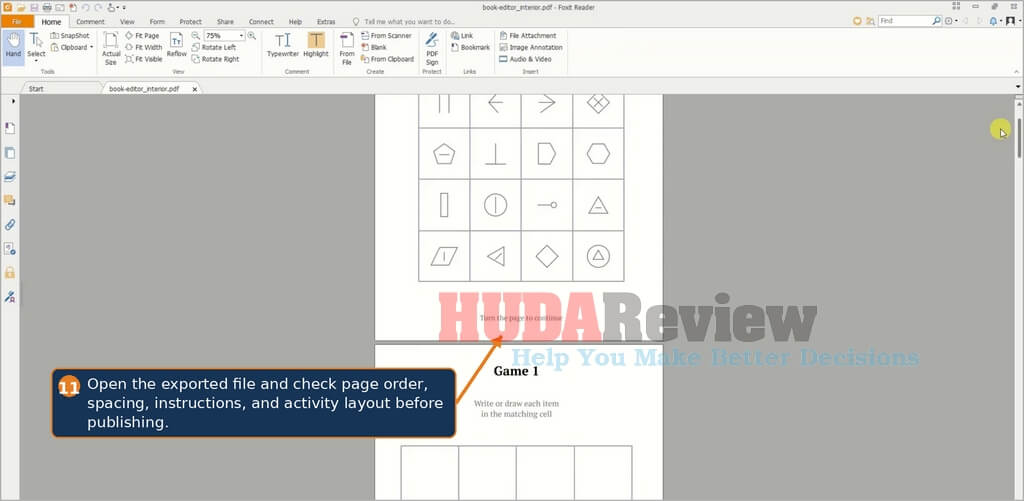This screenshot has width=1024, height=501.
Task: Open the Bookmarks side panel
Action: [10, 128]
